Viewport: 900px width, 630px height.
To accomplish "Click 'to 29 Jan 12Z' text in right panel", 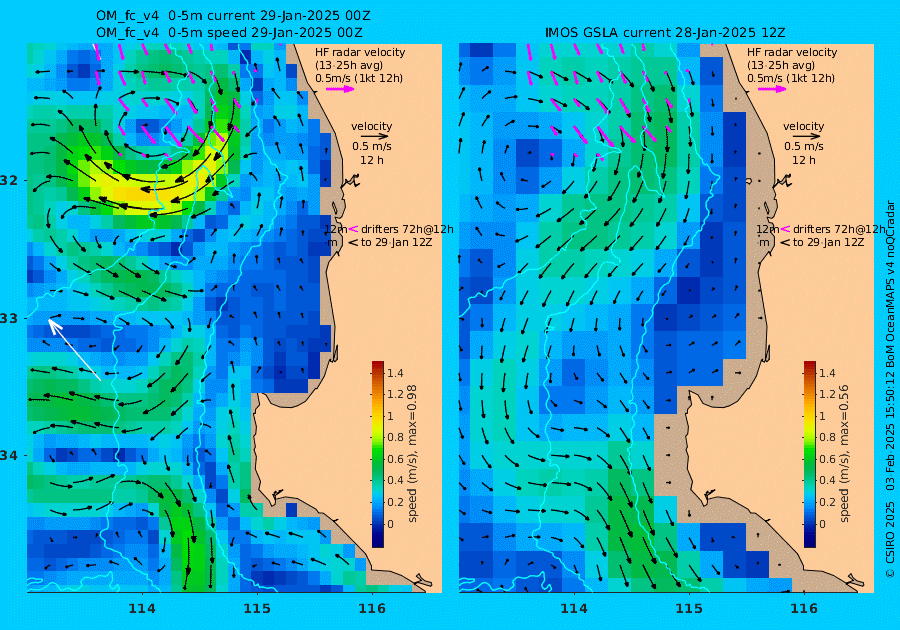I will coord(828,242).
